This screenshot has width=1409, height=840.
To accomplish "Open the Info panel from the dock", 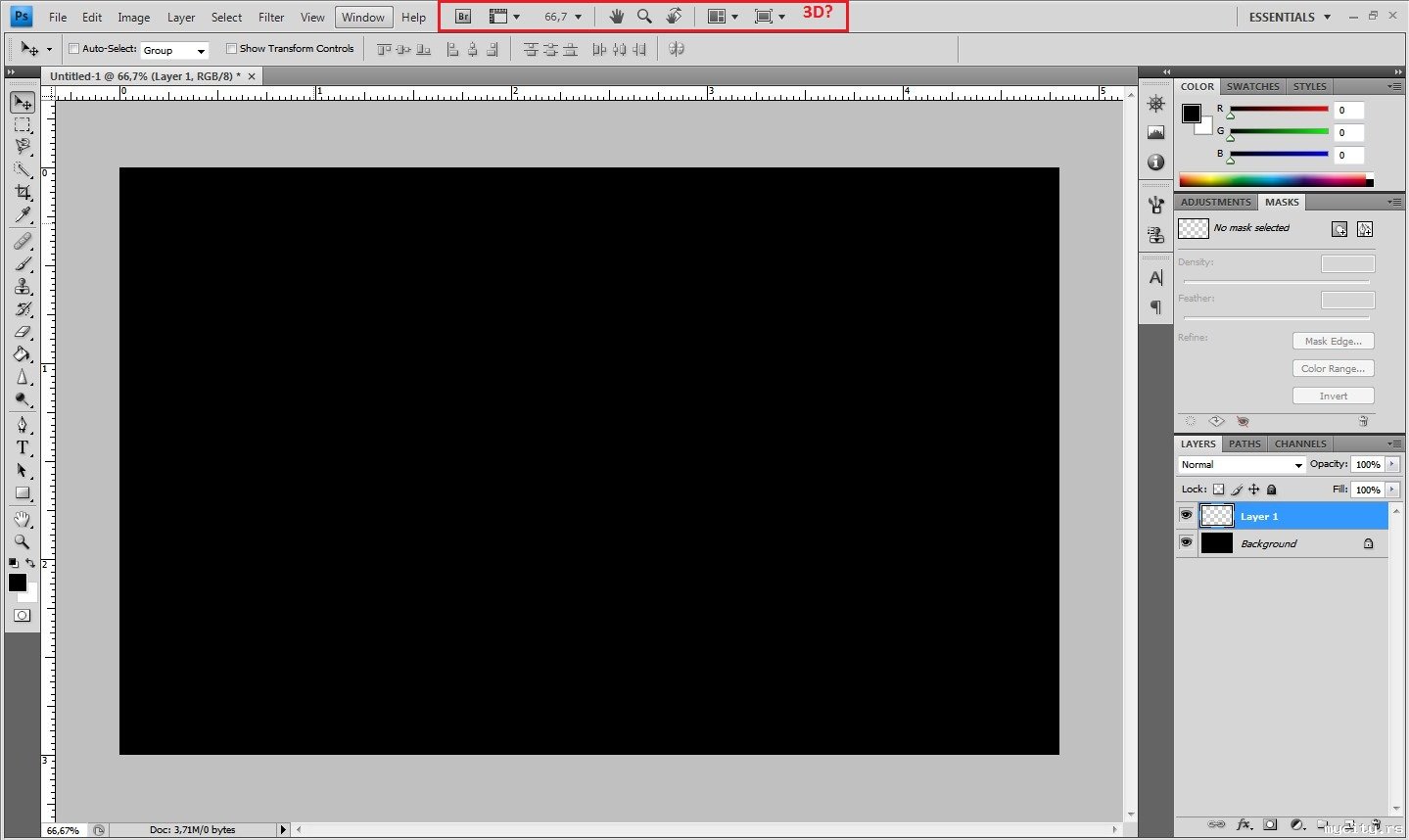I will (x=1156, y=162).
